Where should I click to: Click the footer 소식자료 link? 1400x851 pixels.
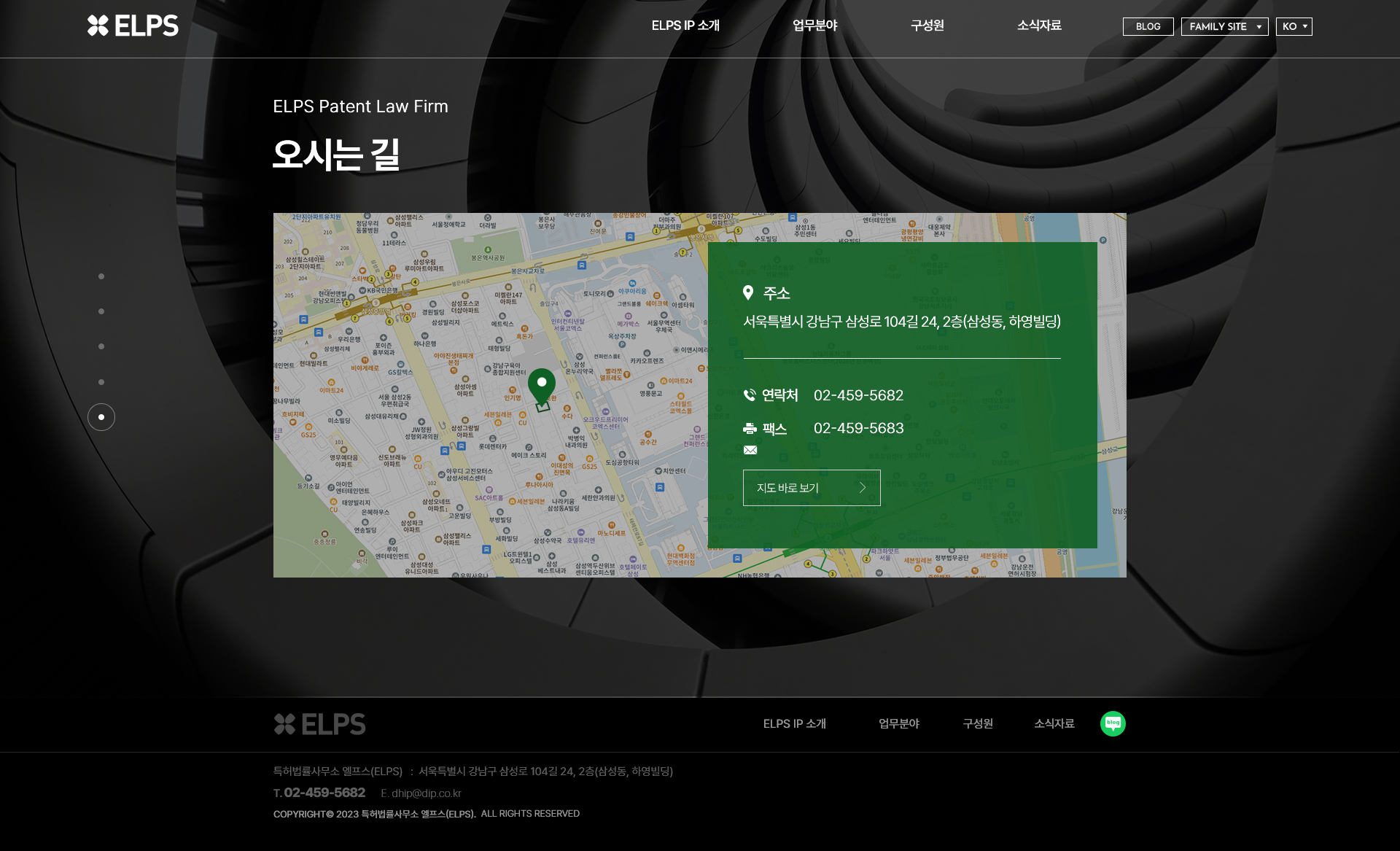click(1054, 723)
